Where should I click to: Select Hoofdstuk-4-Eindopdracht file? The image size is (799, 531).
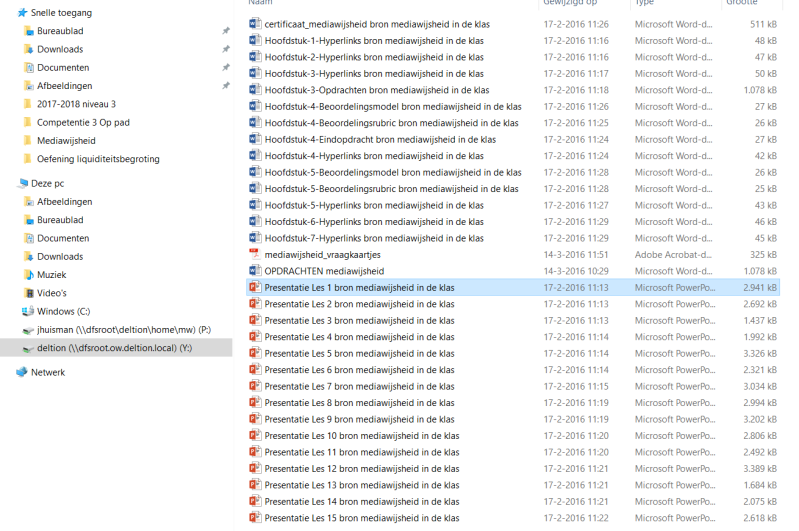pos(380,140)
